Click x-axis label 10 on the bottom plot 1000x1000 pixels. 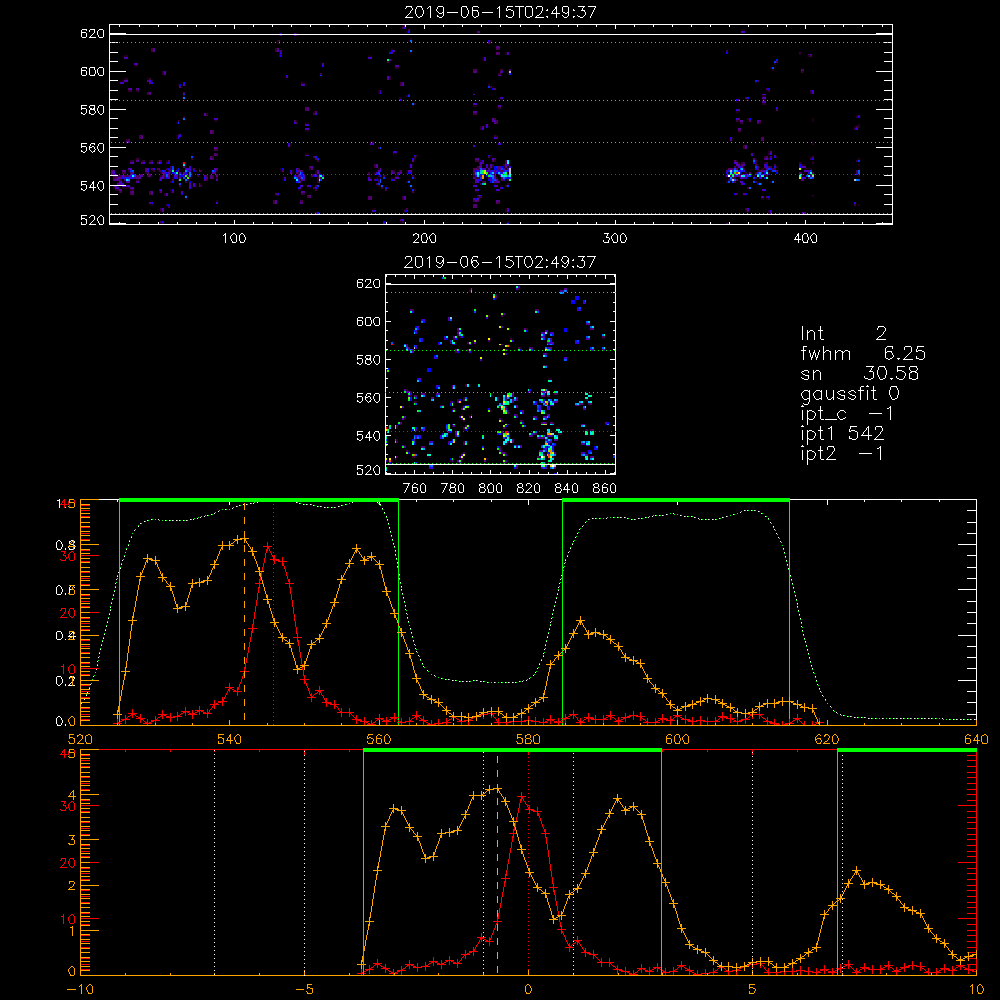[976, 989]
